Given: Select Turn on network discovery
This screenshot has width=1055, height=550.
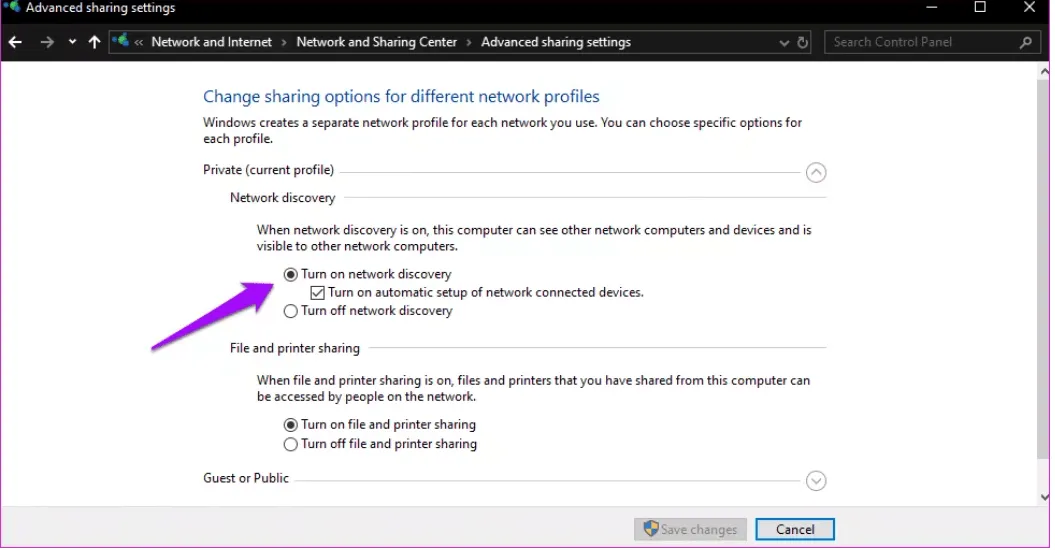Looking at the screenshot, I should coord(291,274).
